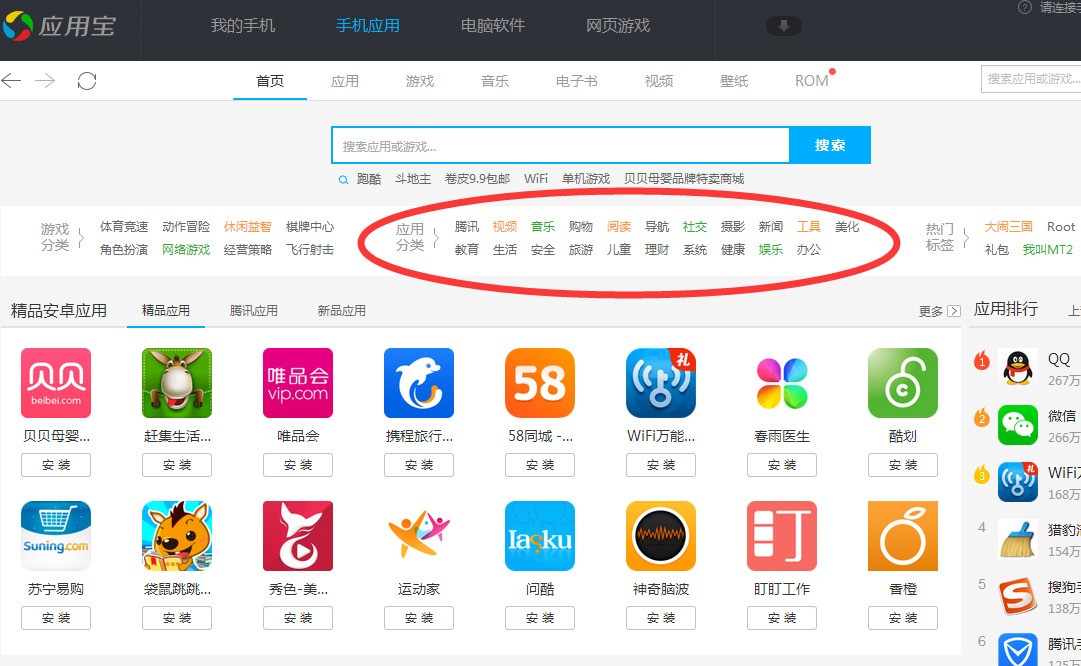This screenshot has height=666, width=1081.
Task: Open the 58同城 app icon
Action: pos(540,383)
